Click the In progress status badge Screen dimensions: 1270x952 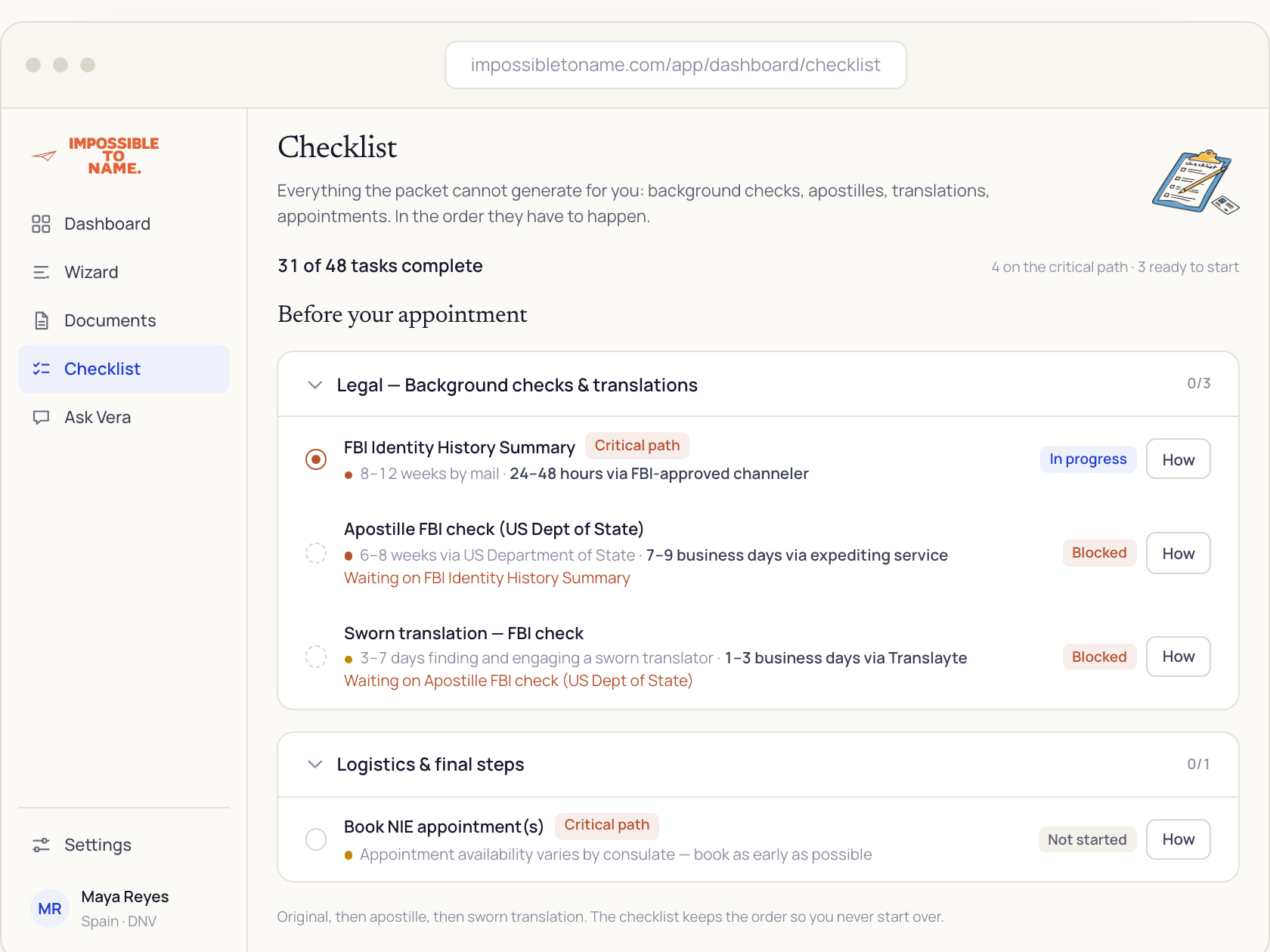point(1088,459)
